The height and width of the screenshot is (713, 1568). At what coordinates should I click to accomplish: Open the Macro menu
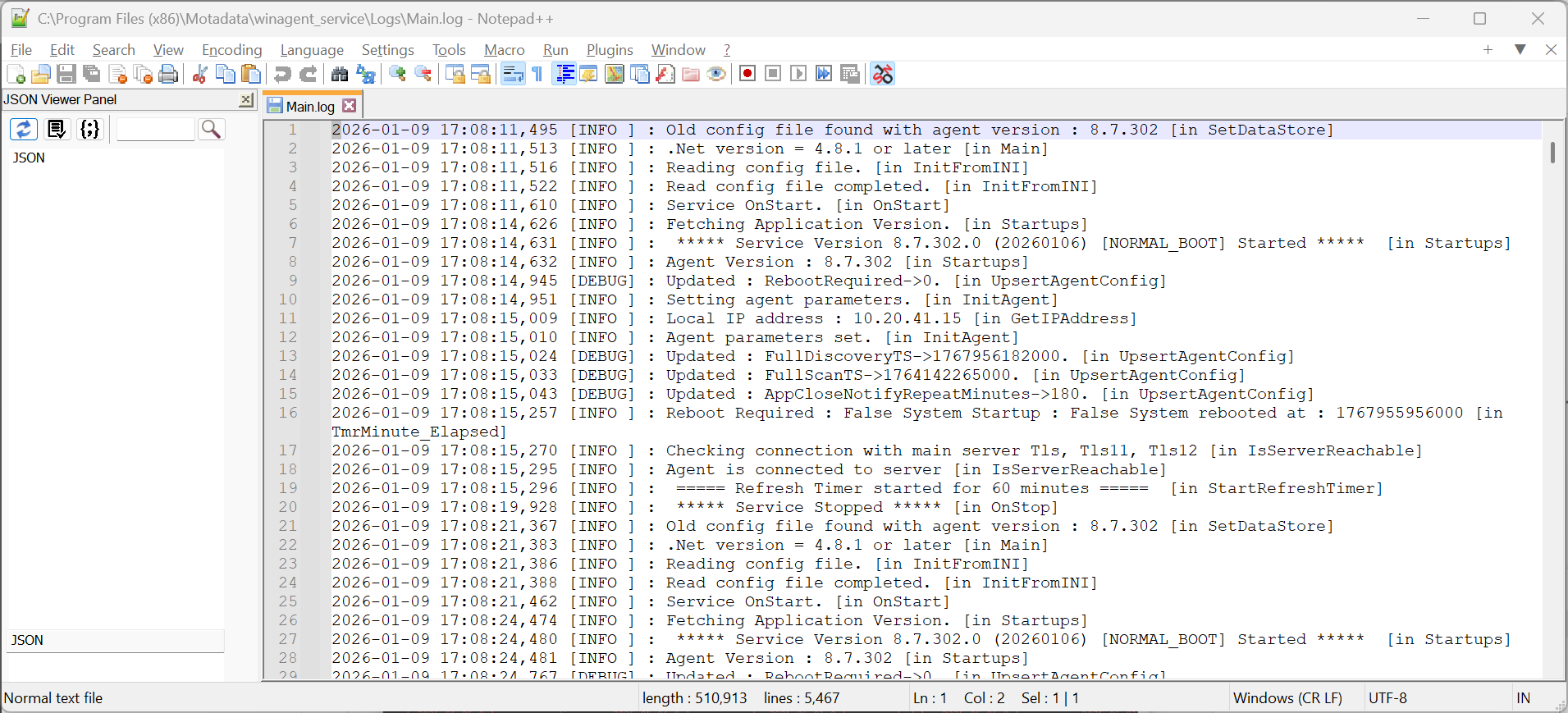click(x=504, y=50)
